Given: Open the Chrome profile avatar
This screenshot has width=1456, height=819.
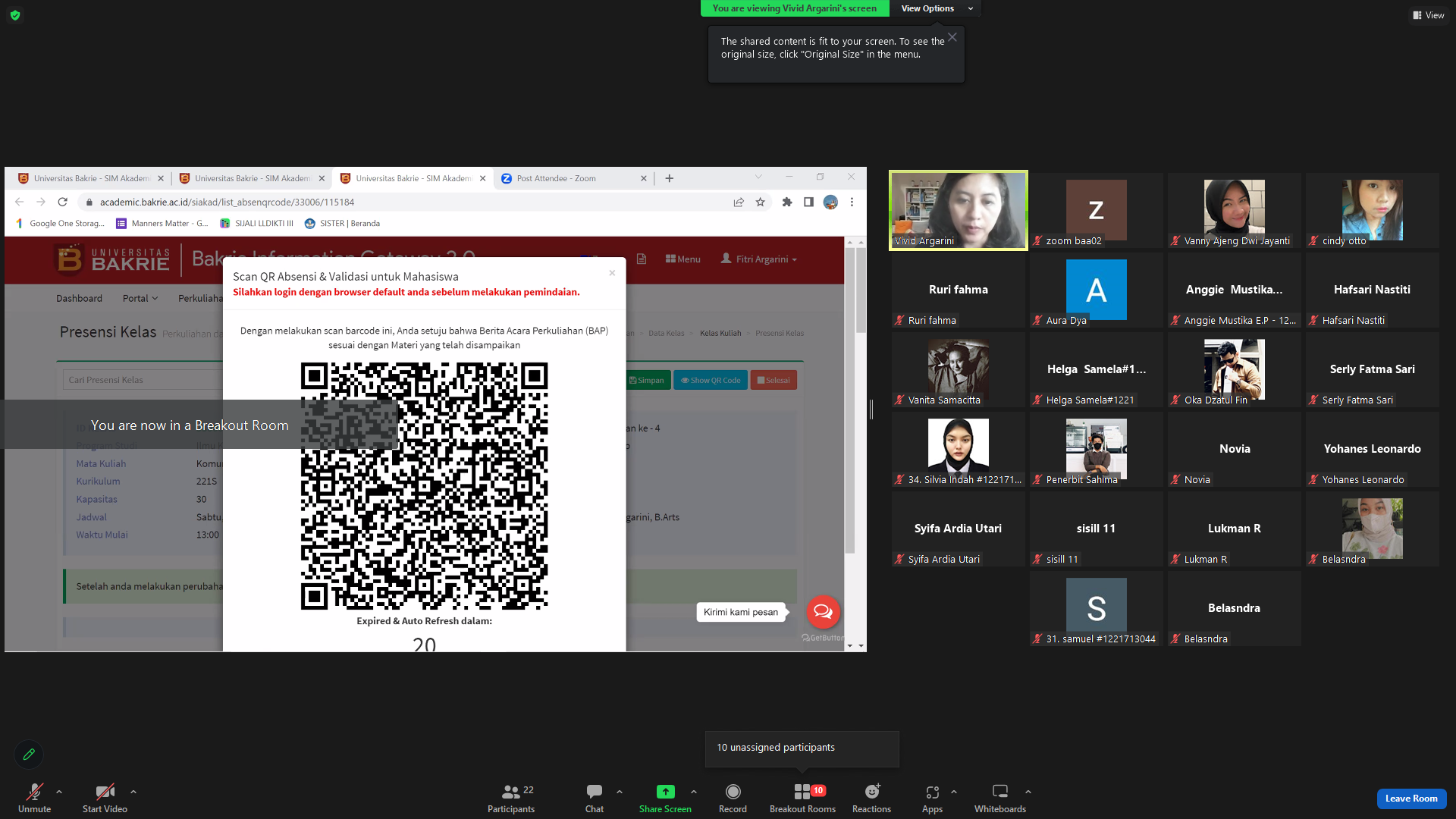Looking at the screenshot, I should (x=830, y=202).
